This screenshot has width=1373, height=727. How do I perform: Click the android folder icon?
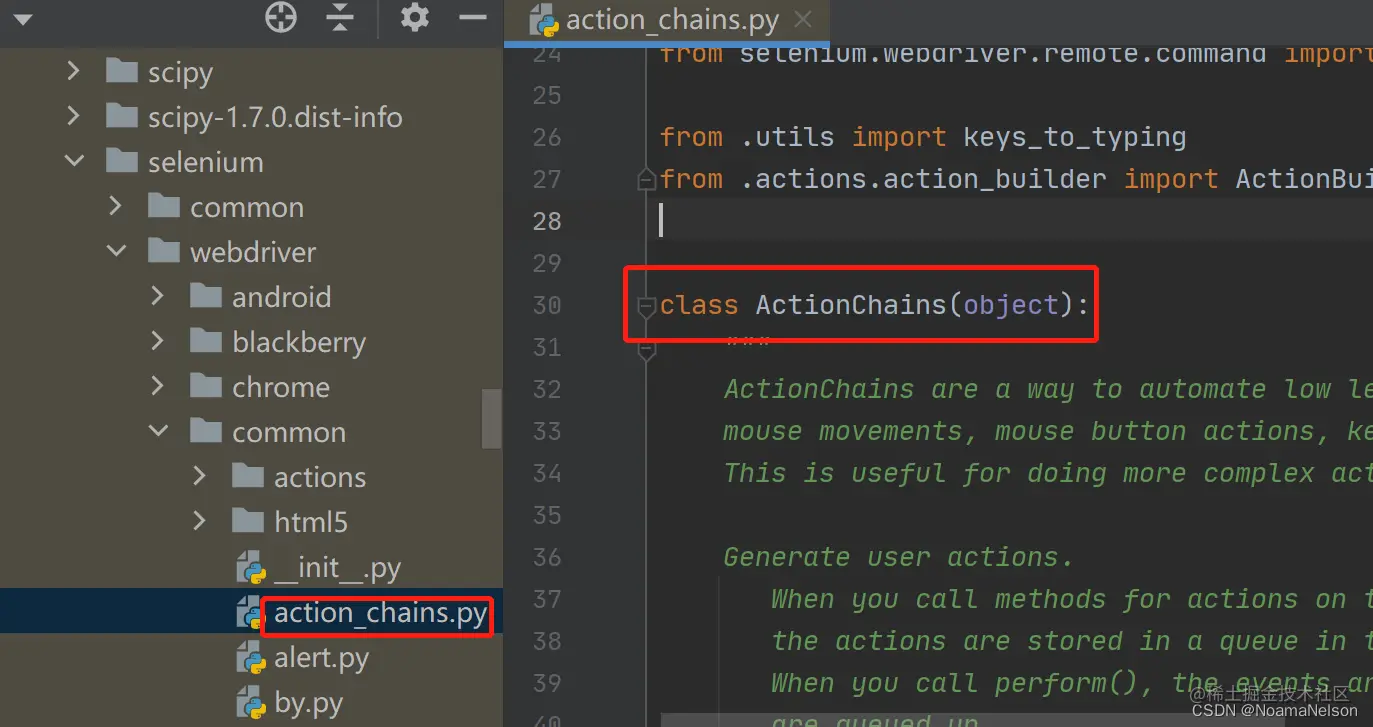click(205, 296)
